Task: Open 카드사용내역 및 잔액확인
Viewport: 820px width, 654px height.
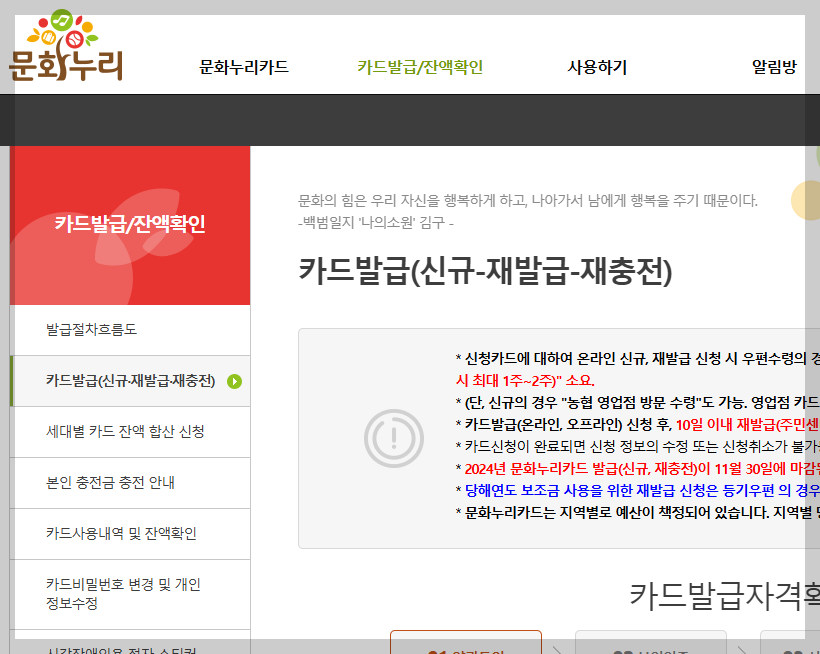Action: (130, 534)
